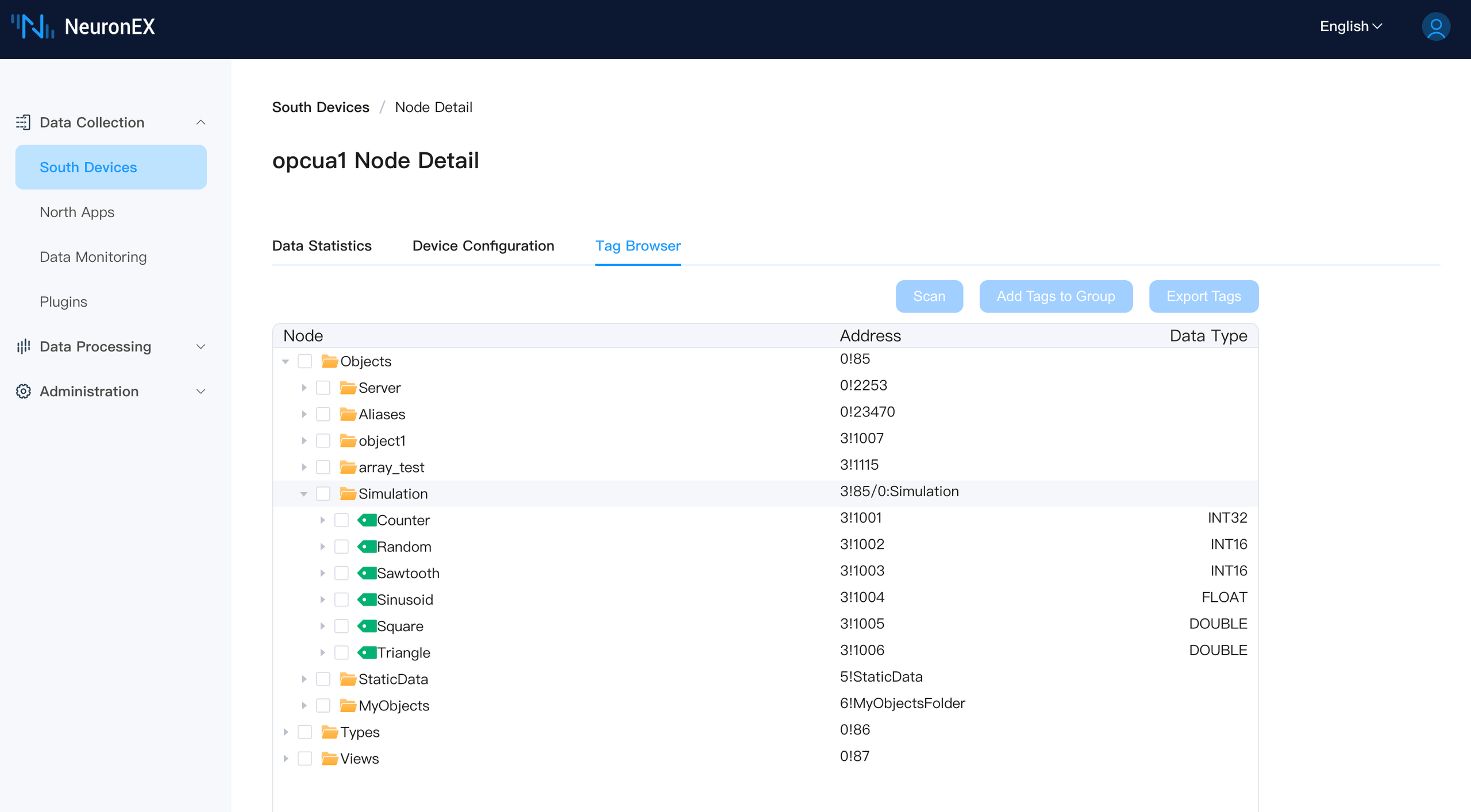Select the checkbox beside Sinusoid tag
Image resolution: width=1471 pixels, height=812 pixels.
pyautogui.click(x=342, y=599)
